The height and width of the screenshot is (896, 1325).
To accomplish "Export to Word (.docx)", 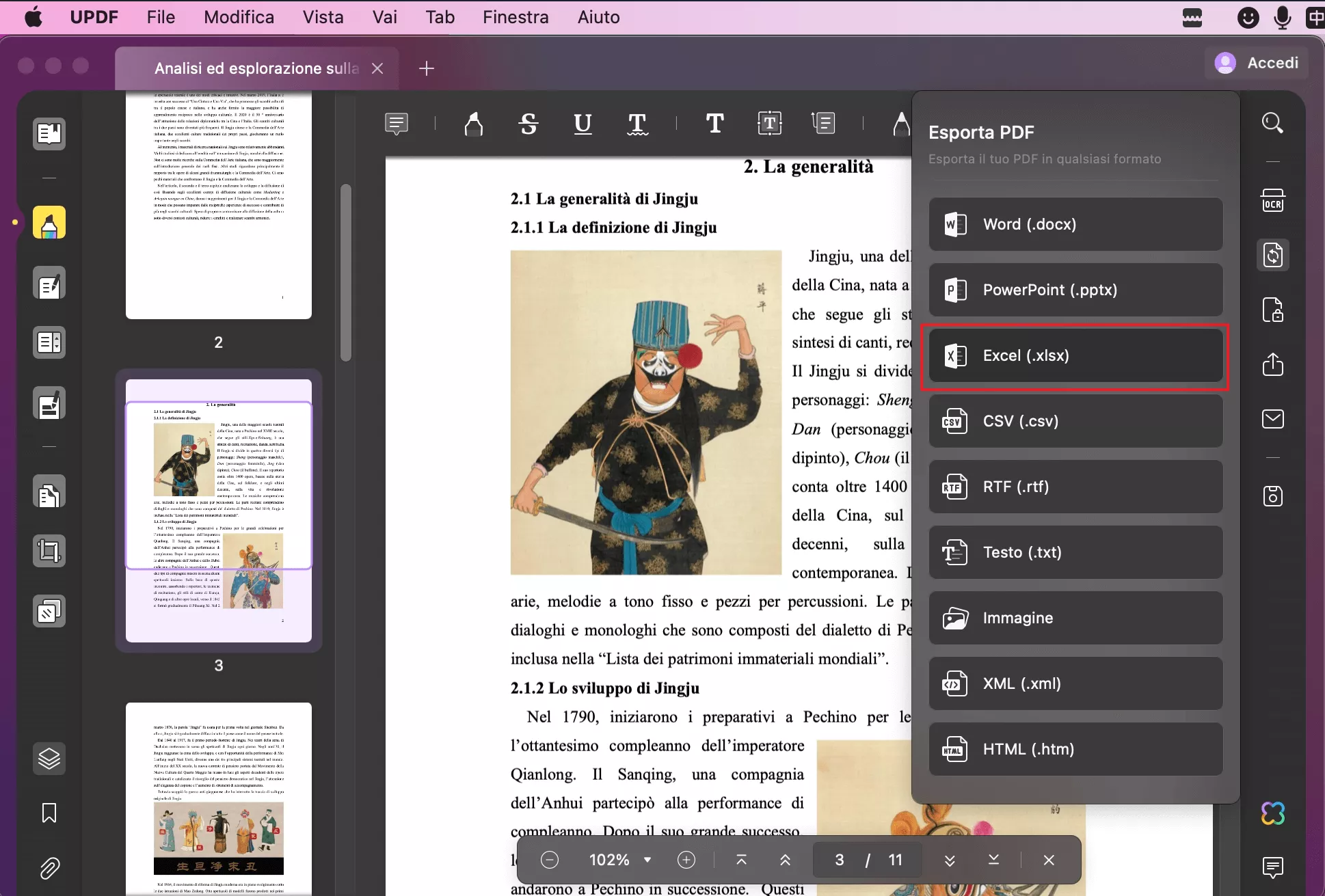I will tap(1075, 224).
